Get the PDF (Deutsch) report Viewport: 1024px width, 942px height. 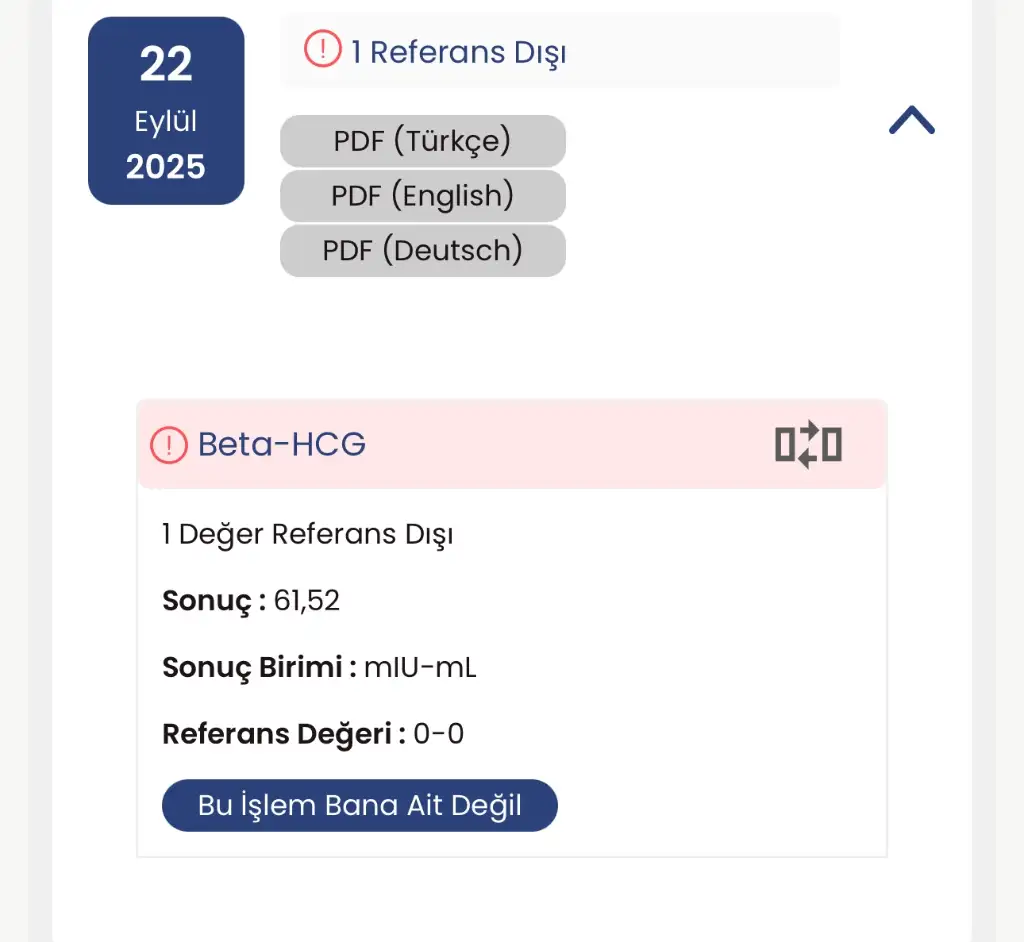click(x=422, y=250)
